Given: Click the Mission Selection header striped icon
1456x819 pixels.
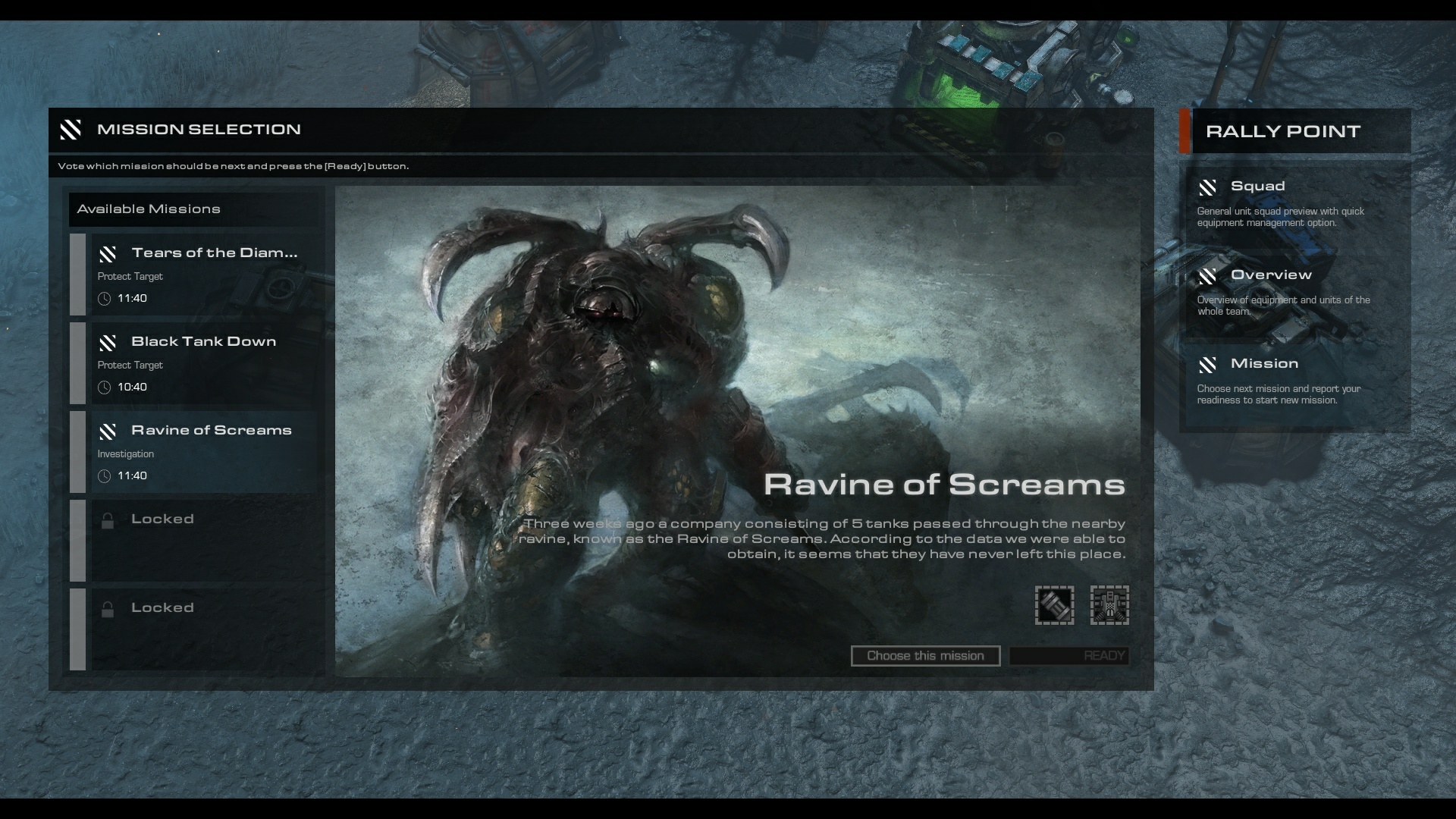Looking at the screenshot, I should point(71,130).
